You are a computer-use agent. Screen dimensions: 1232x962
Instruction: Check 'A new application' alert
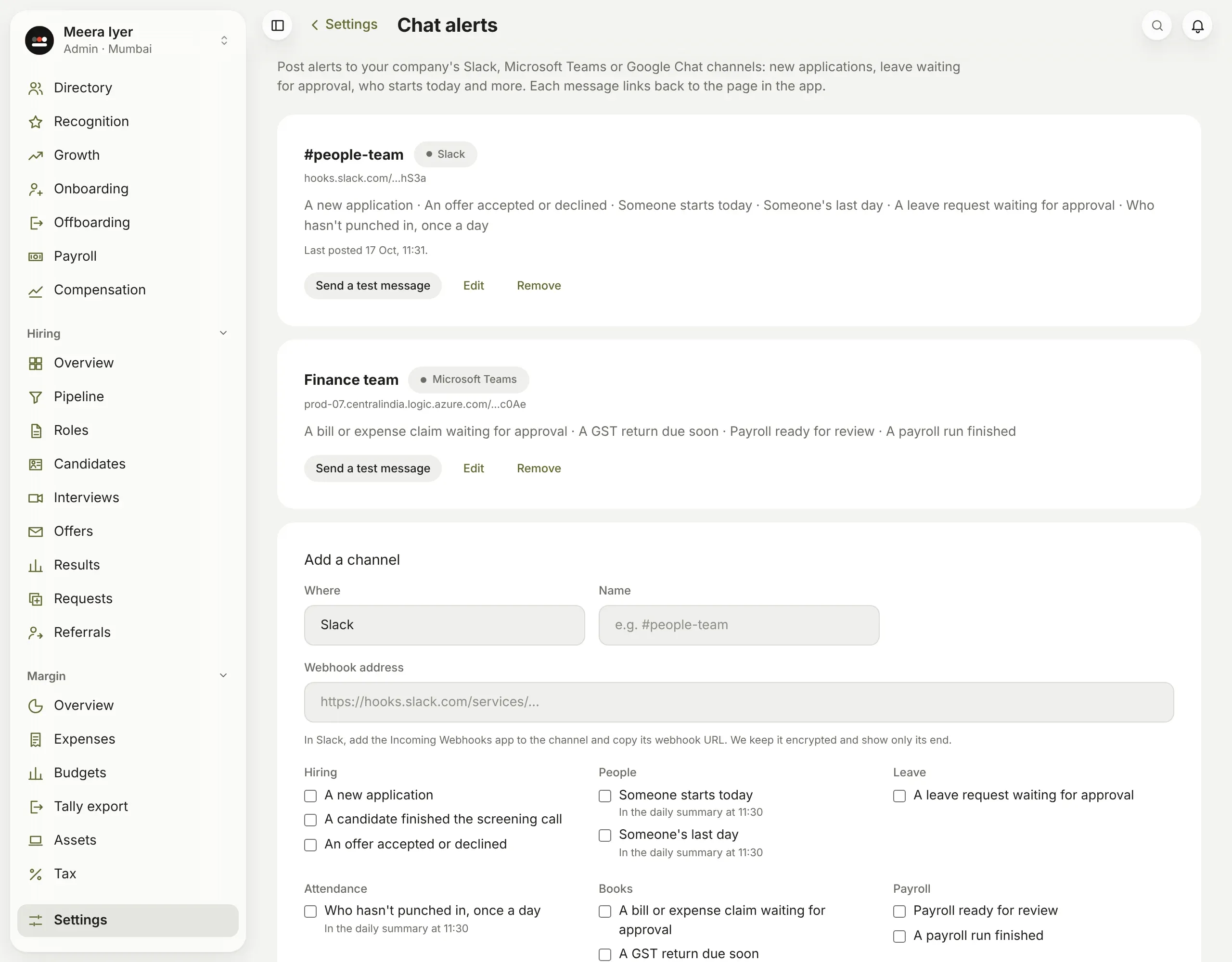point(310,796)
